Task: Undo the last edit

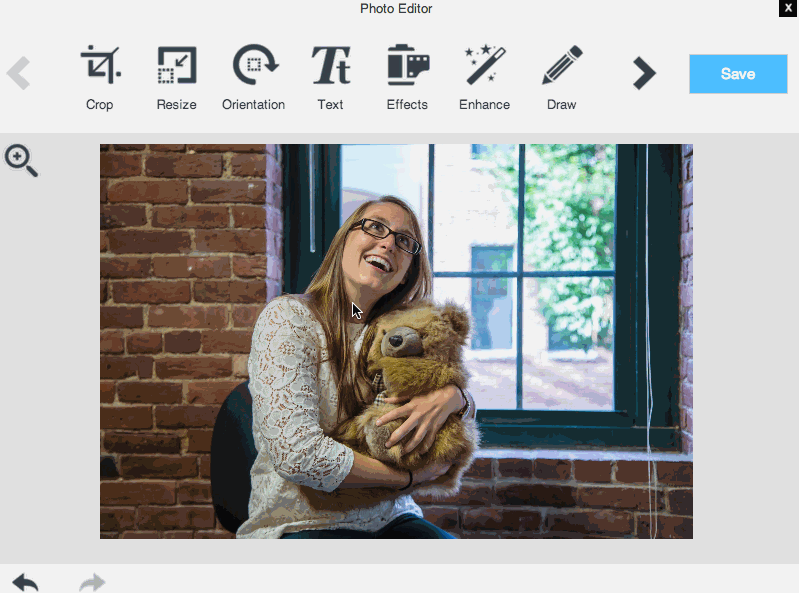Action: click(25, 582)
